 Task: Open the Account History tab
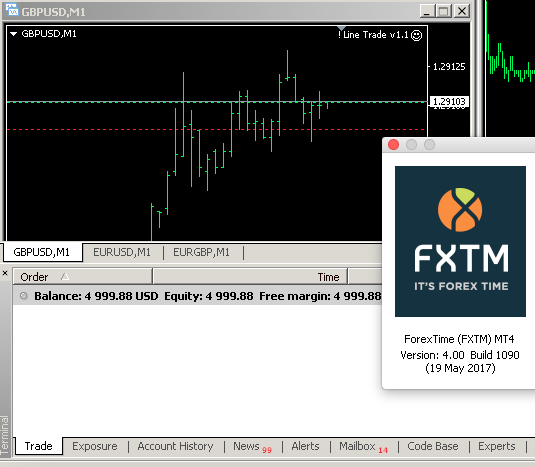(x=175, y=446)
